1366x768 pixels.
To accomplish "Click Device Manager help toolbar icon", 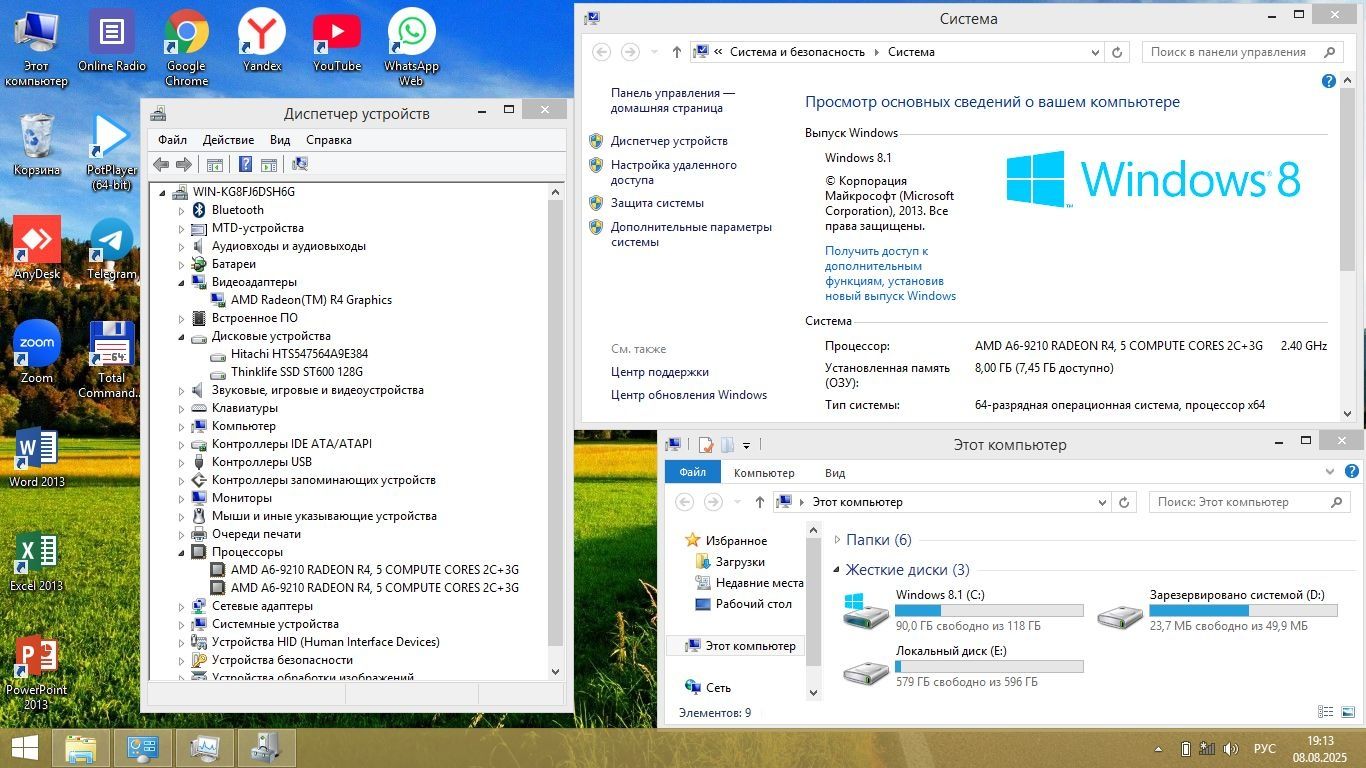I will [245, 165].
